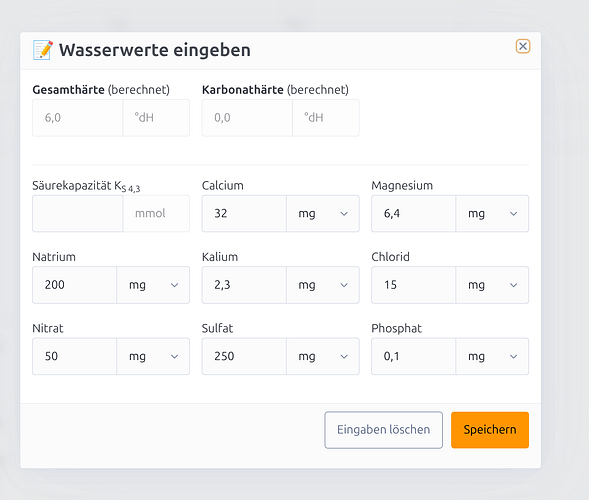Open the Nitrat unit selector
The image size is (589, 500).
coord(153,356)
